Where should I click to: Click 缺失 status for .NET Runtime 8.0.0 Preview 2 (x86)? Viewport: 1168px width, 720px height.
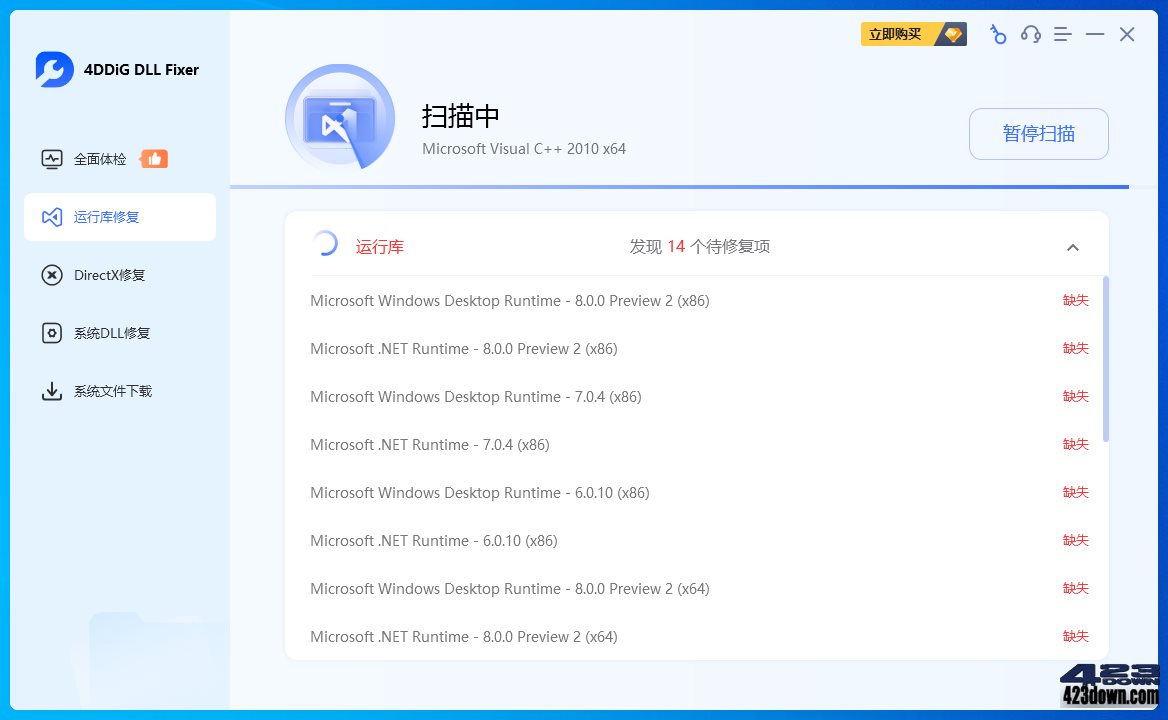(1076, 348)
